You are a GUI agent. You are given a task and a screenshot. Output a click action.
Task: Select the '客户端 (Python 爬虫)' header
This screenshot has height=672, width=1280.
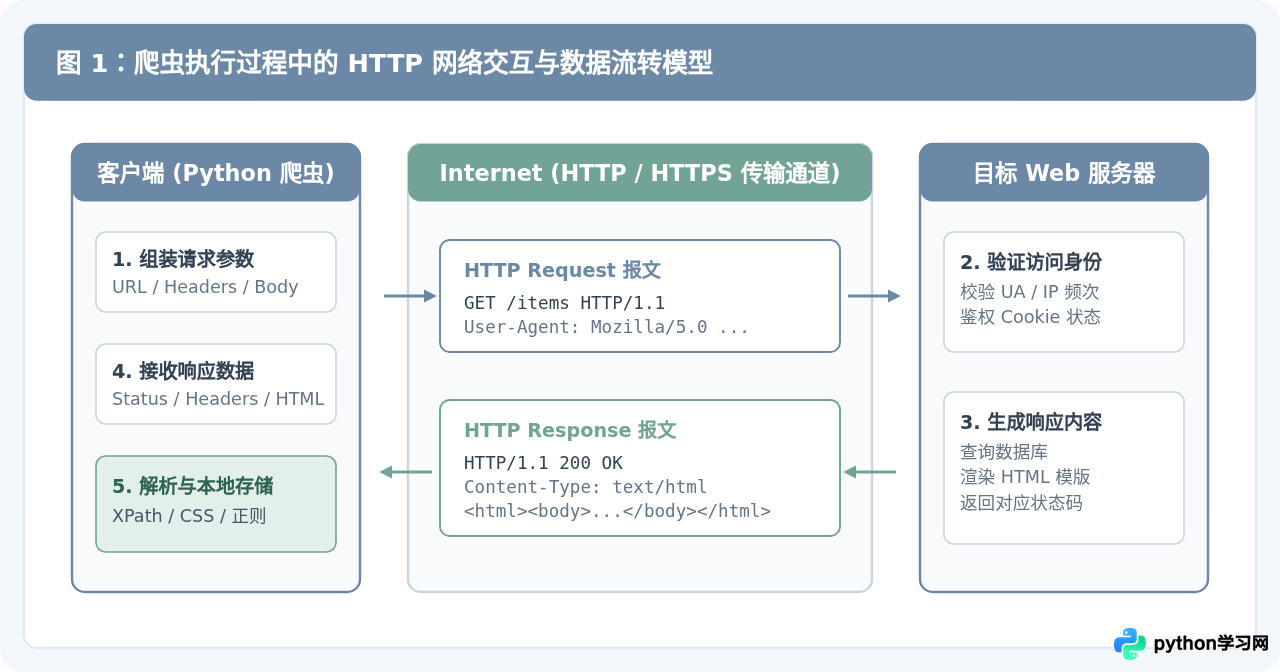(x=216, y=173)
